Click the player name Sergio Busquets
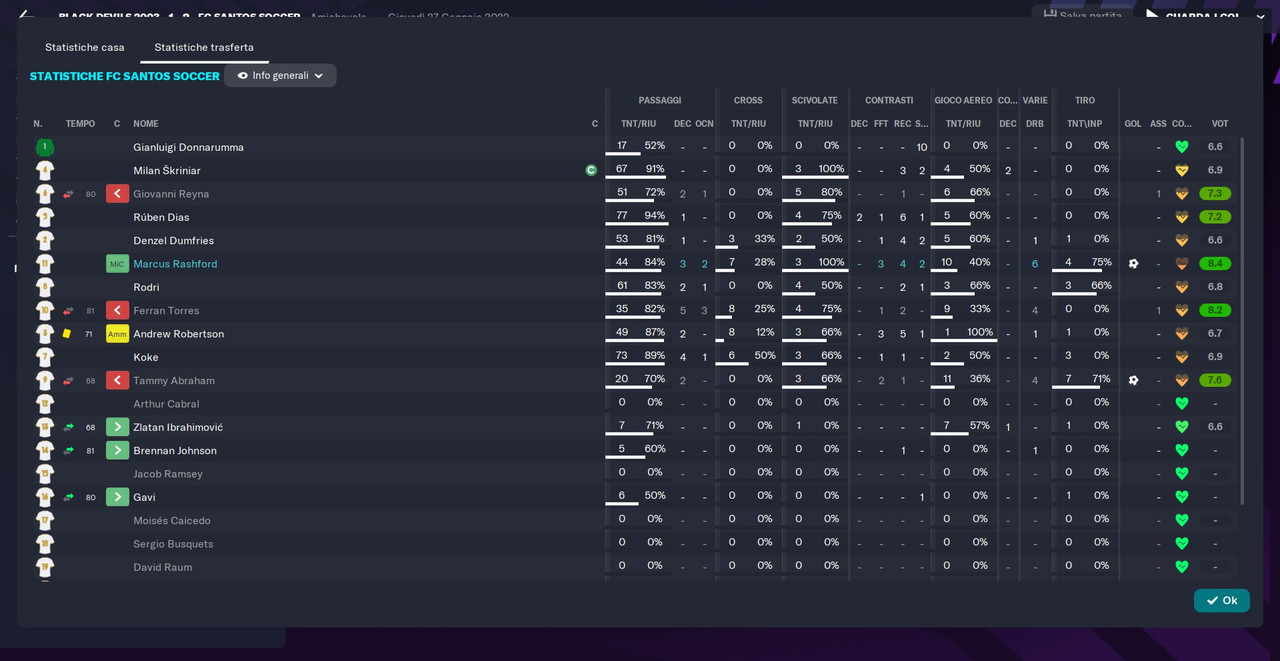Screen dimensions: 1280x661 coord(174,544)
